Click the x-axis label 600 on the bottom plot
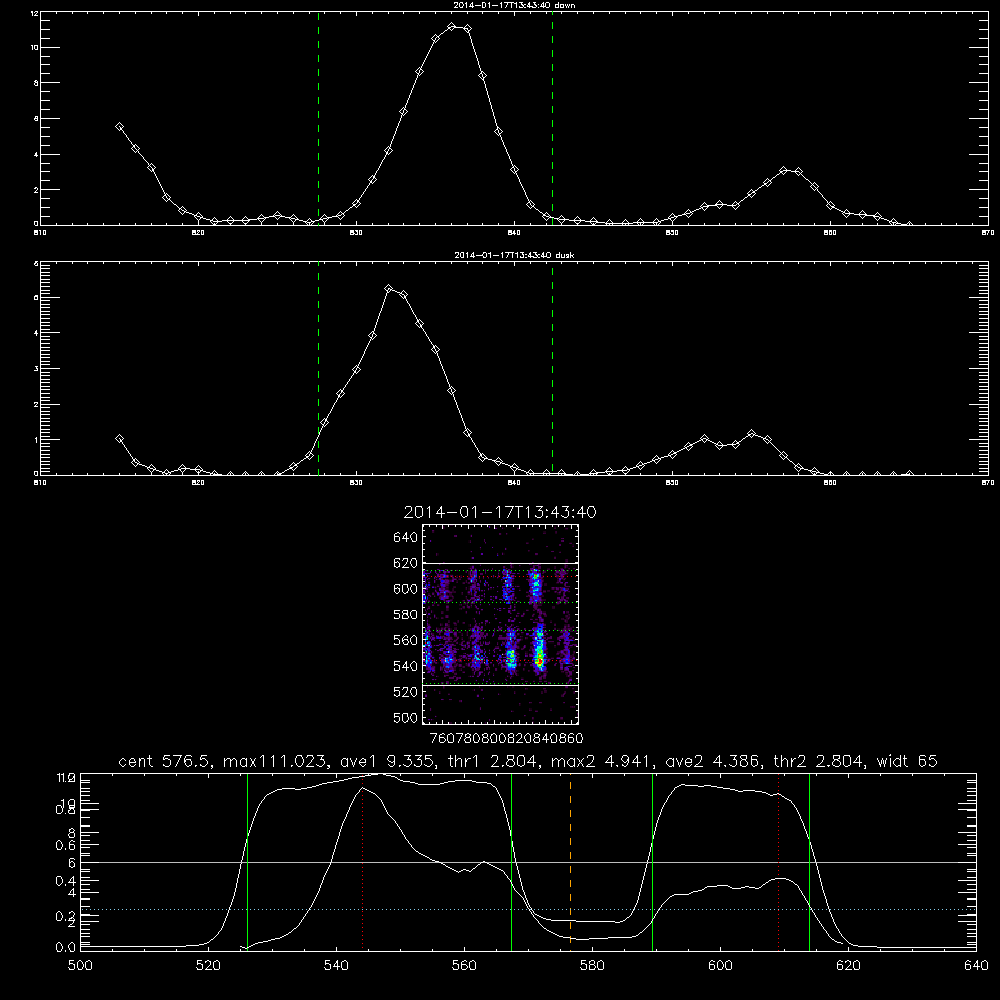1000x1000 pixels. pyautogui.click(x=720, y=965)
